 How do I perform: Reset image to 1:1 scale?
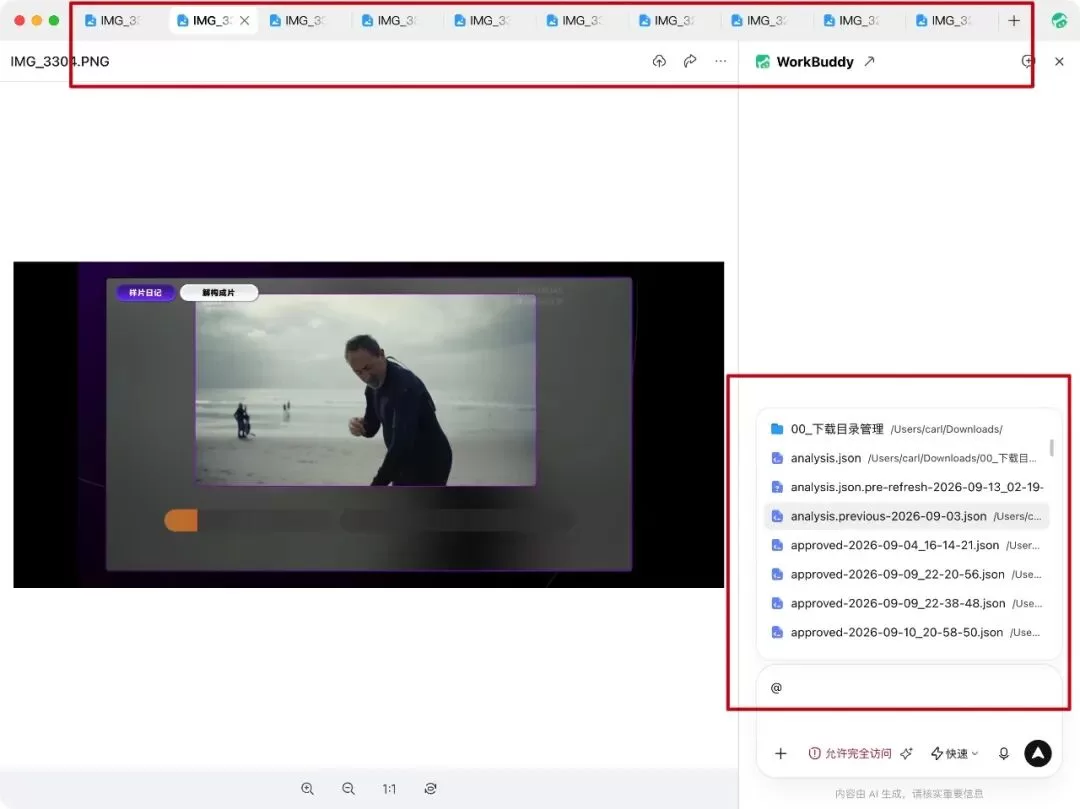pos(389,789)
